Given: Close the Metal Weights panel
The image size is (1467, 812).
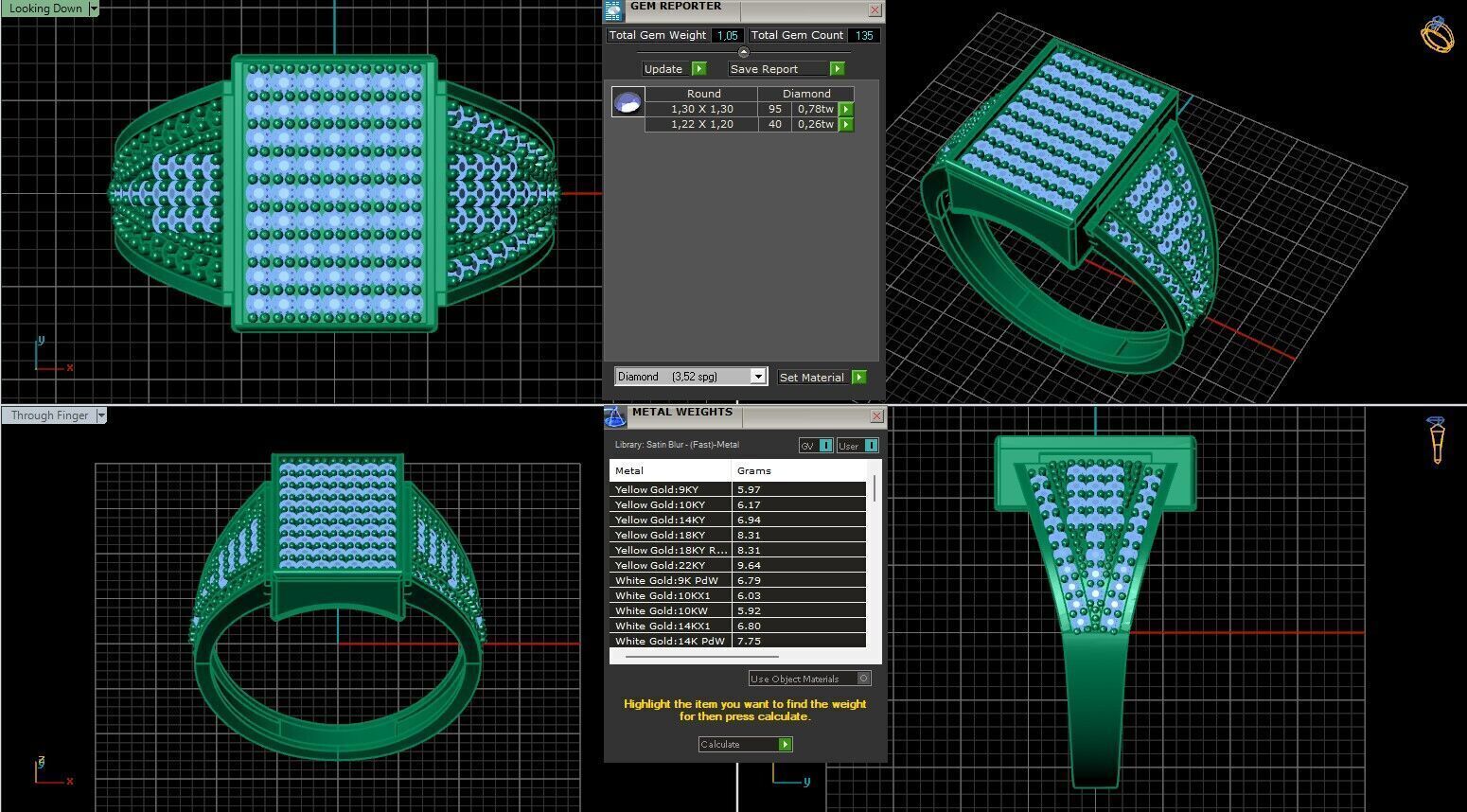Looking at the screenshot, I should [876, 415].
